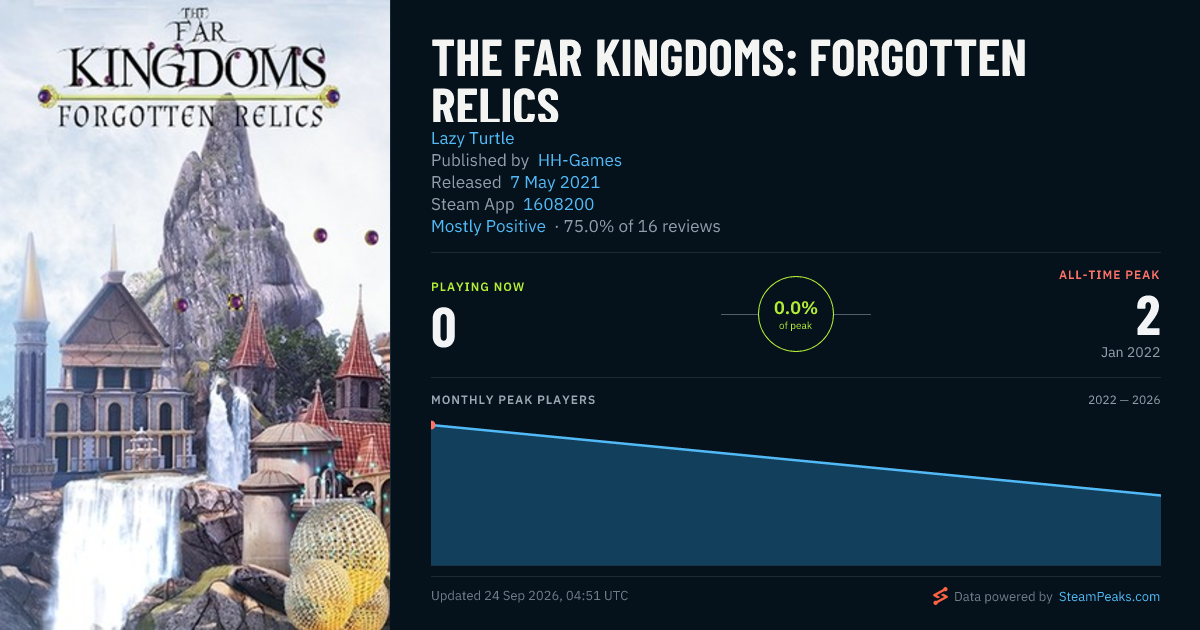Click the orange chart start data point
The width and height of the screenshot is (1200, 630).
(432, 425)
